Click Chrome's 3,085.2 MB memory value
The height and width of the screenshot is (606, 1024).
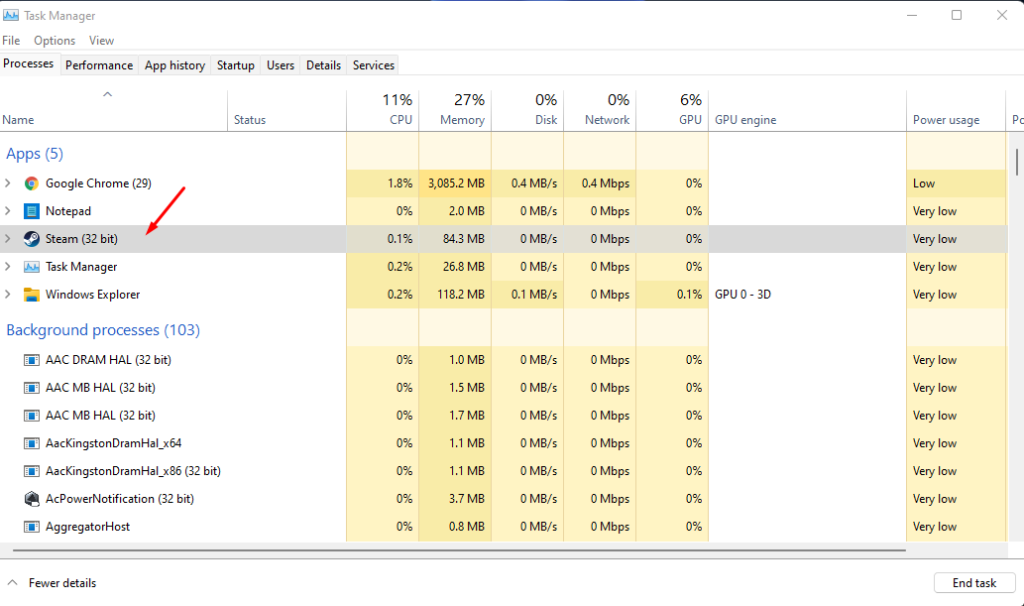click(456, 183)
